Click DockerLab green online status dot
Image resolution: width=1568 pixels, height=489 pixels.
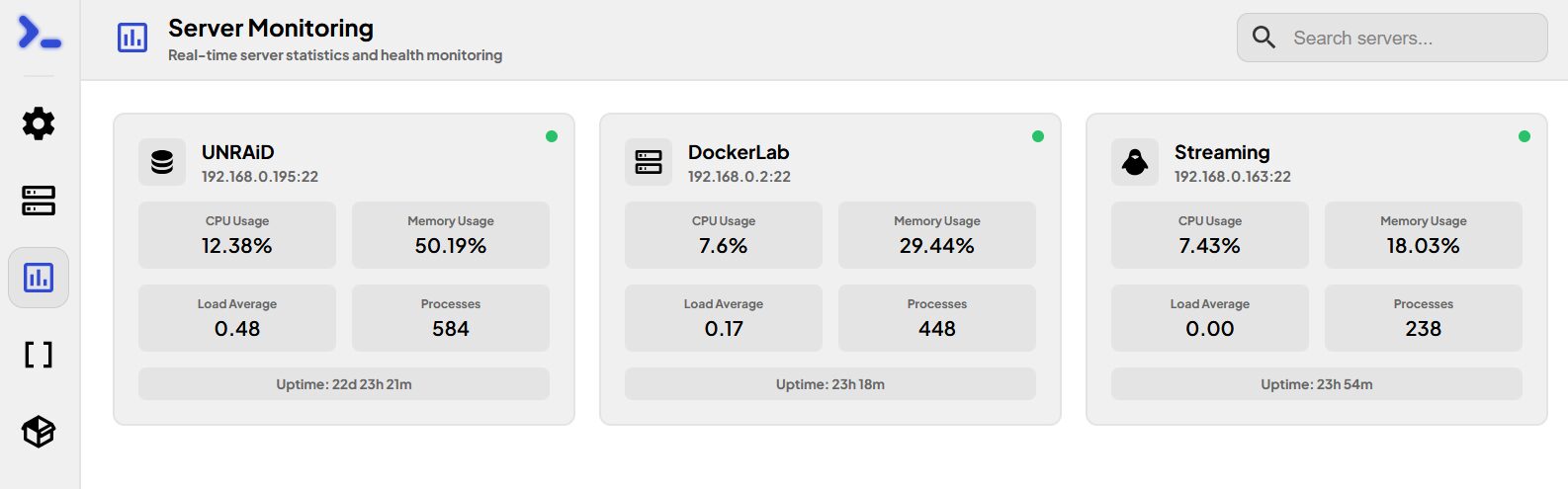pyautogui.click(x=1038, y=136)
